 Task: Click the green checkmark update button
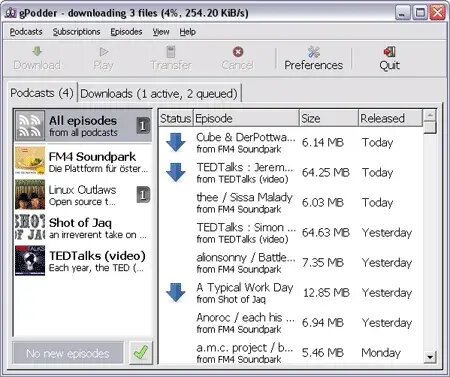[x=140, y=352]
